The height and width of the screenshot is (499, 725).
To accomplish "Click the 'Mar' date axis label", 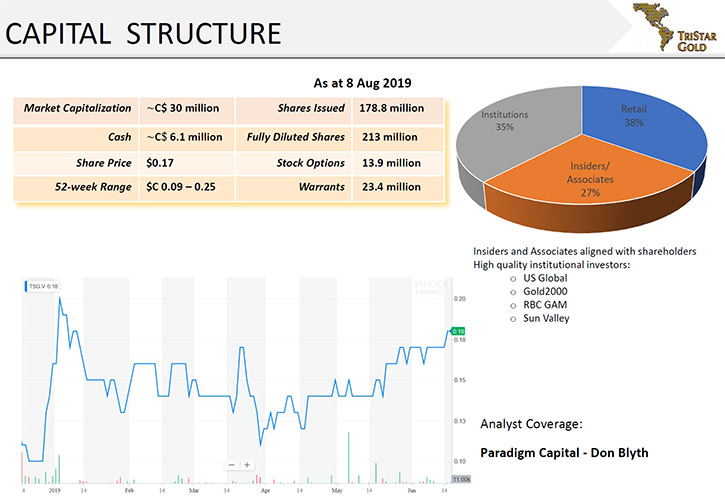I will click(x=194, y=490).
